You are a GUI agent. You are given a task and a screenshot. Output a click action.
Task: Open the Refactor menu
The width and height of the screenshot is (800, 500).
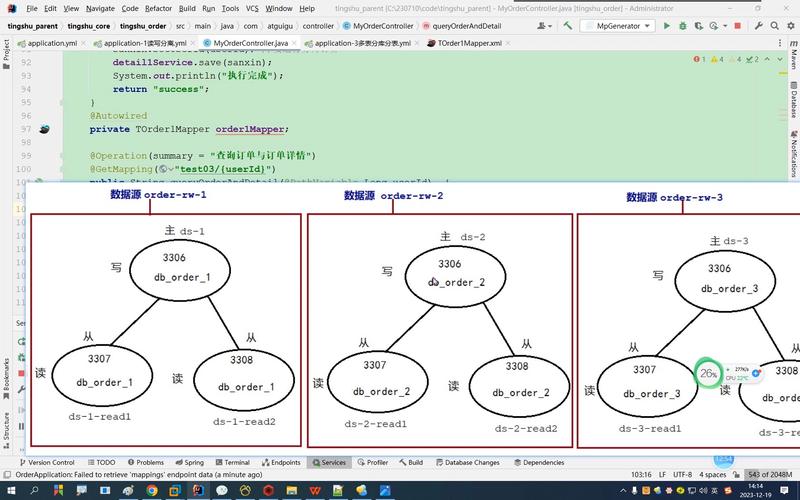pyautogui.click(x=158, y=8)
